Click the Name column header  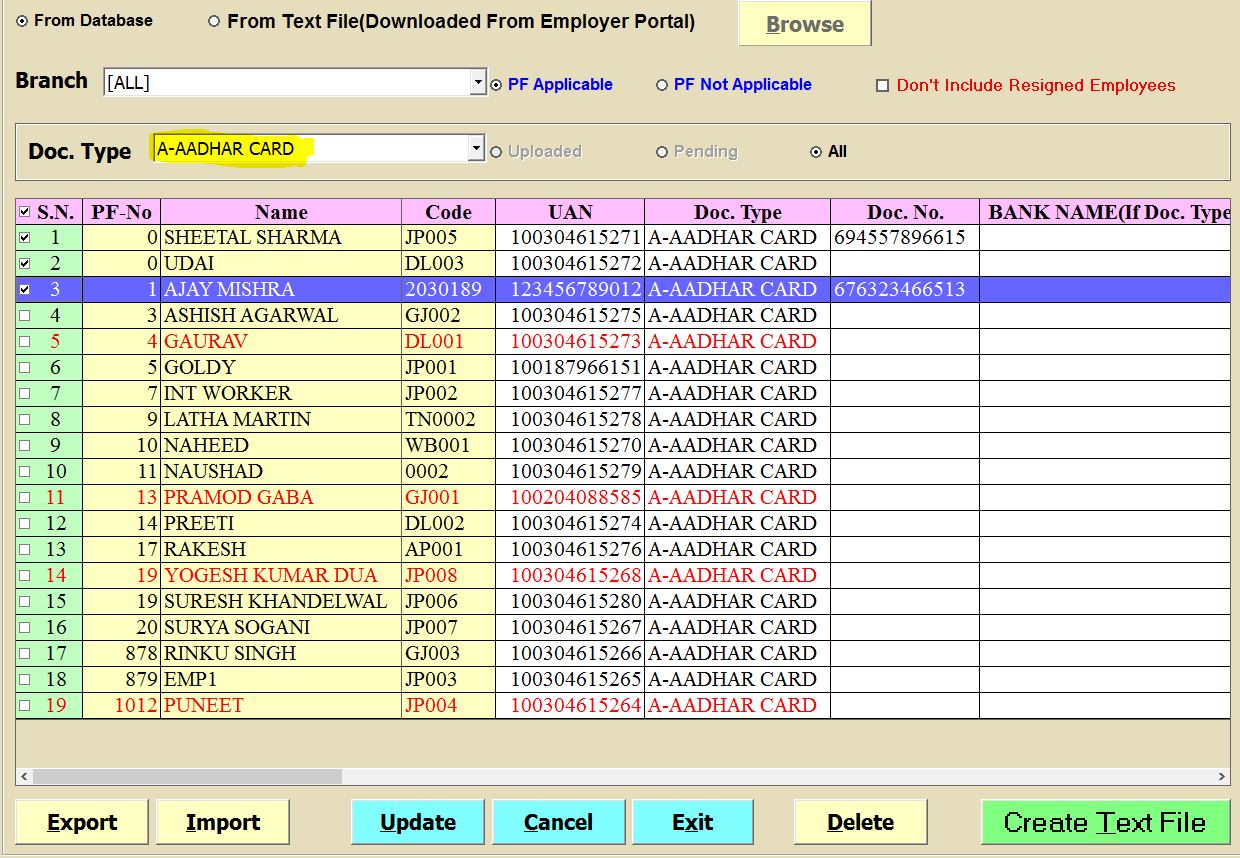[x=281, y=212]
